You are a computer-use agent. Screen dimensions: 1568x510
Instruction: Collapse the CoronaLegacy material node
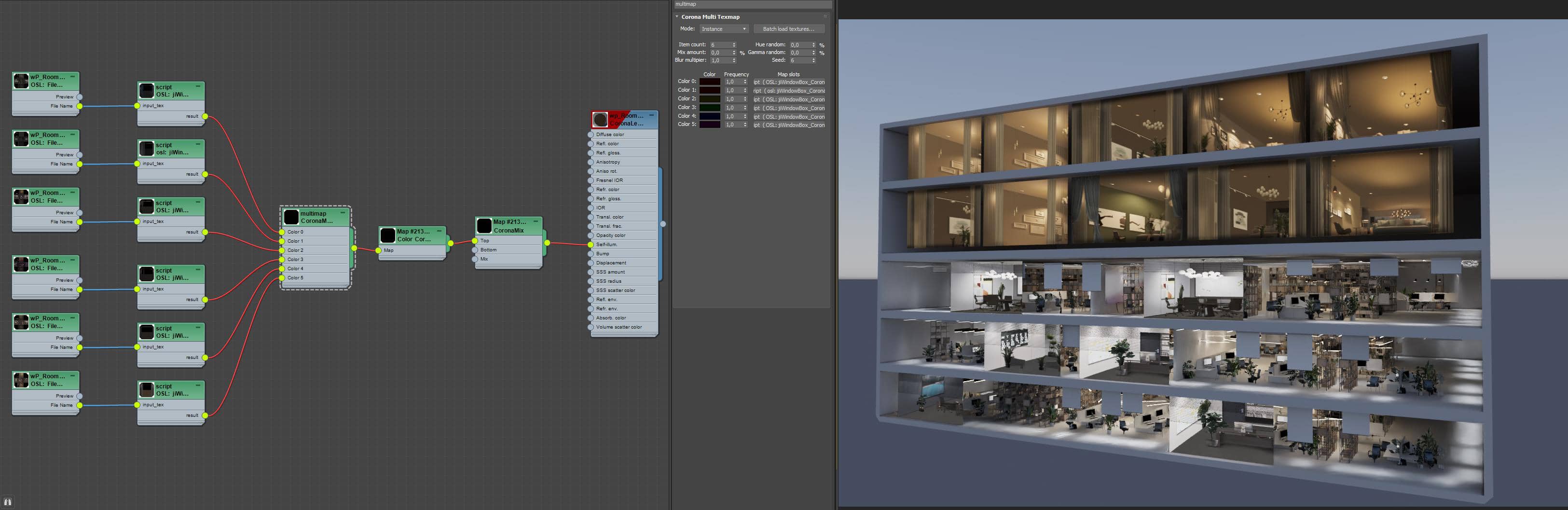651,115
